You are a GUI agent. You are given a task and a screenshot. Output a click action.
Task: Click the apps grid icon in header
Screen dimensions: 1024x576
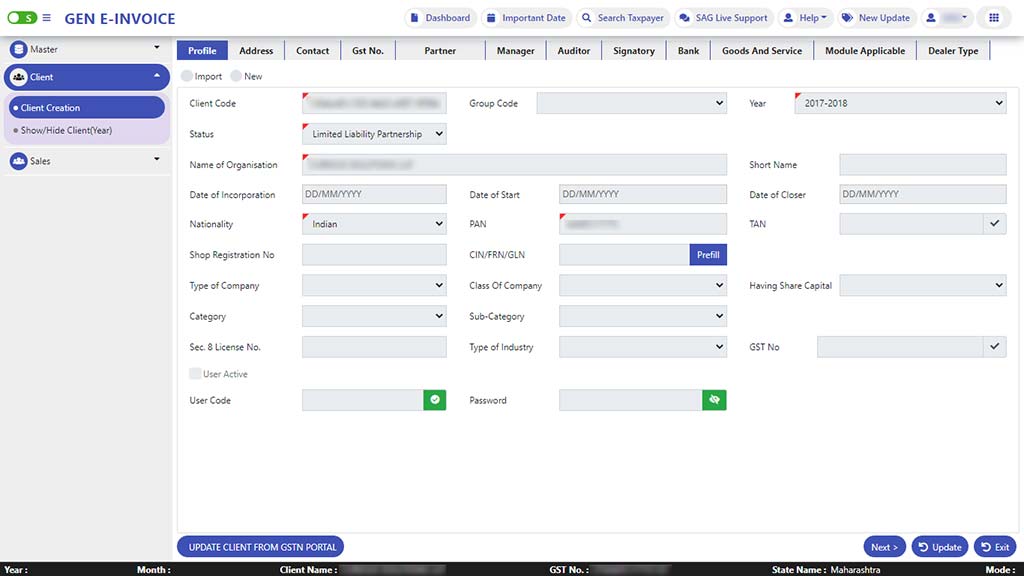(x=993, y=18)
